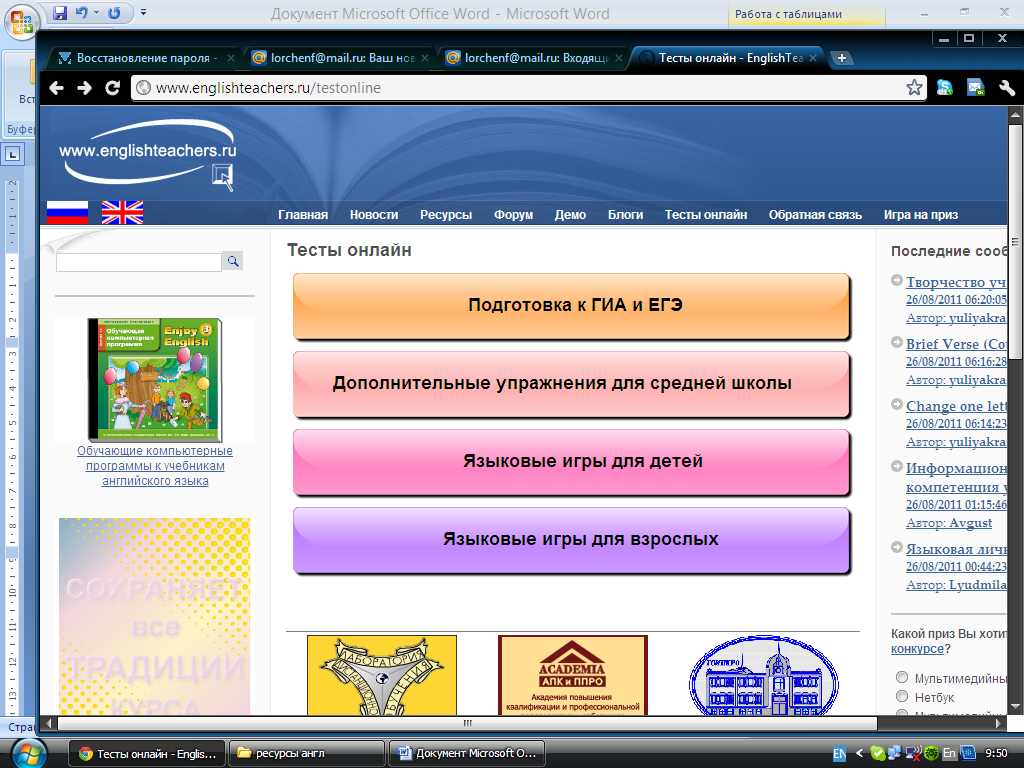1024x768 pixels.
Task: Open the Новости menu item
Action: click(x=374, y=215)
